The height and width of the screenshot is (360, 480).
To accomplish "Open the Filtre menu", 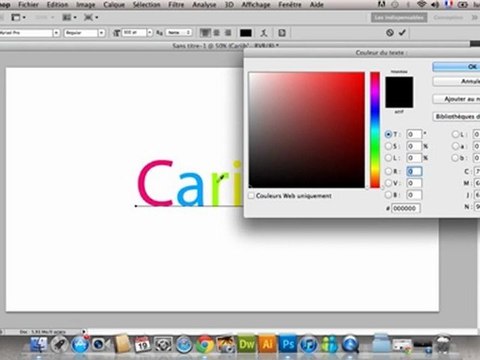I will 176,5.
